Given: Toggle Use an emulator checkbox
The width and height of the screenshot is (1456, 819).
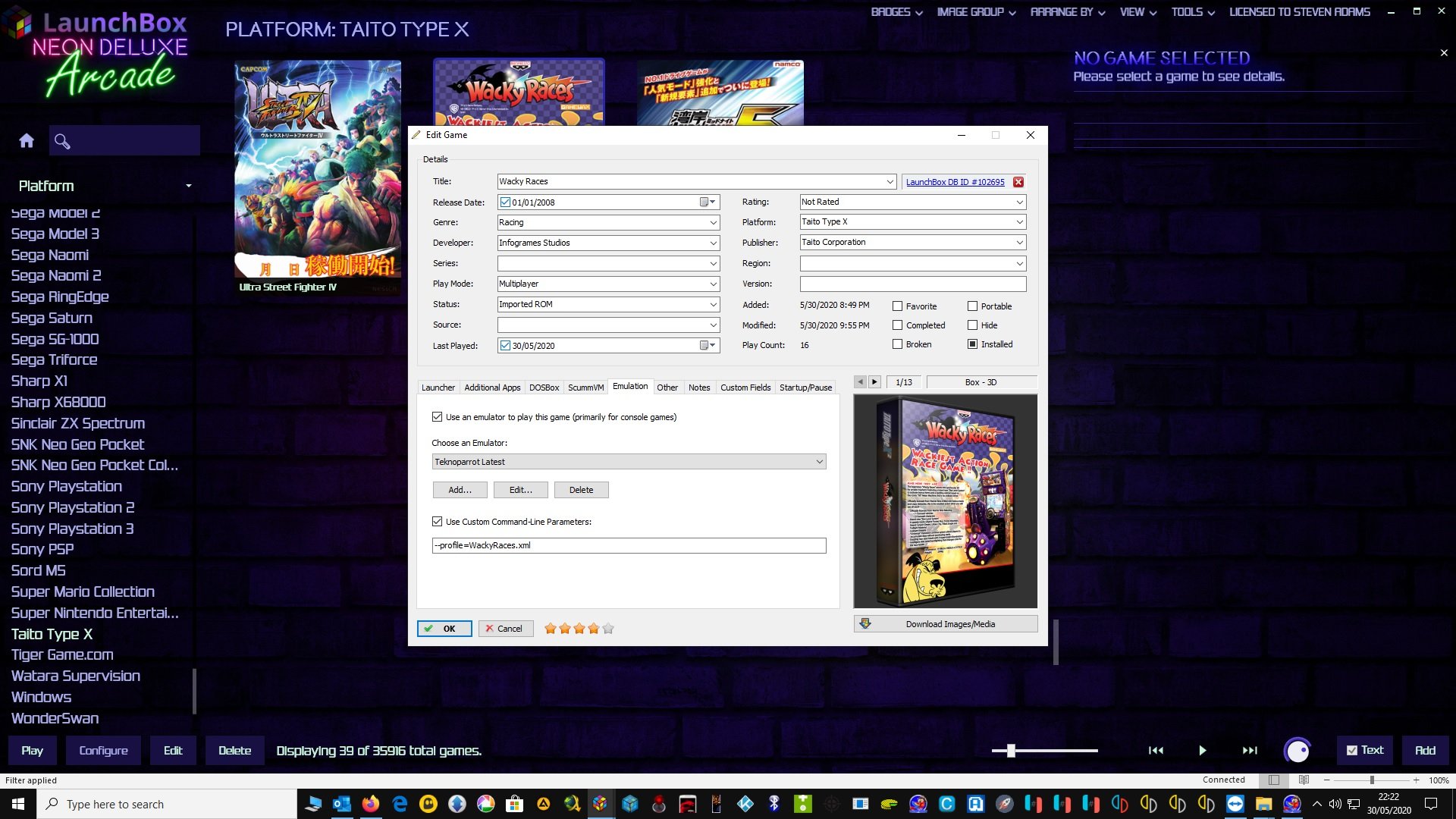Looking at the screenshot, I should coord(437,417).
